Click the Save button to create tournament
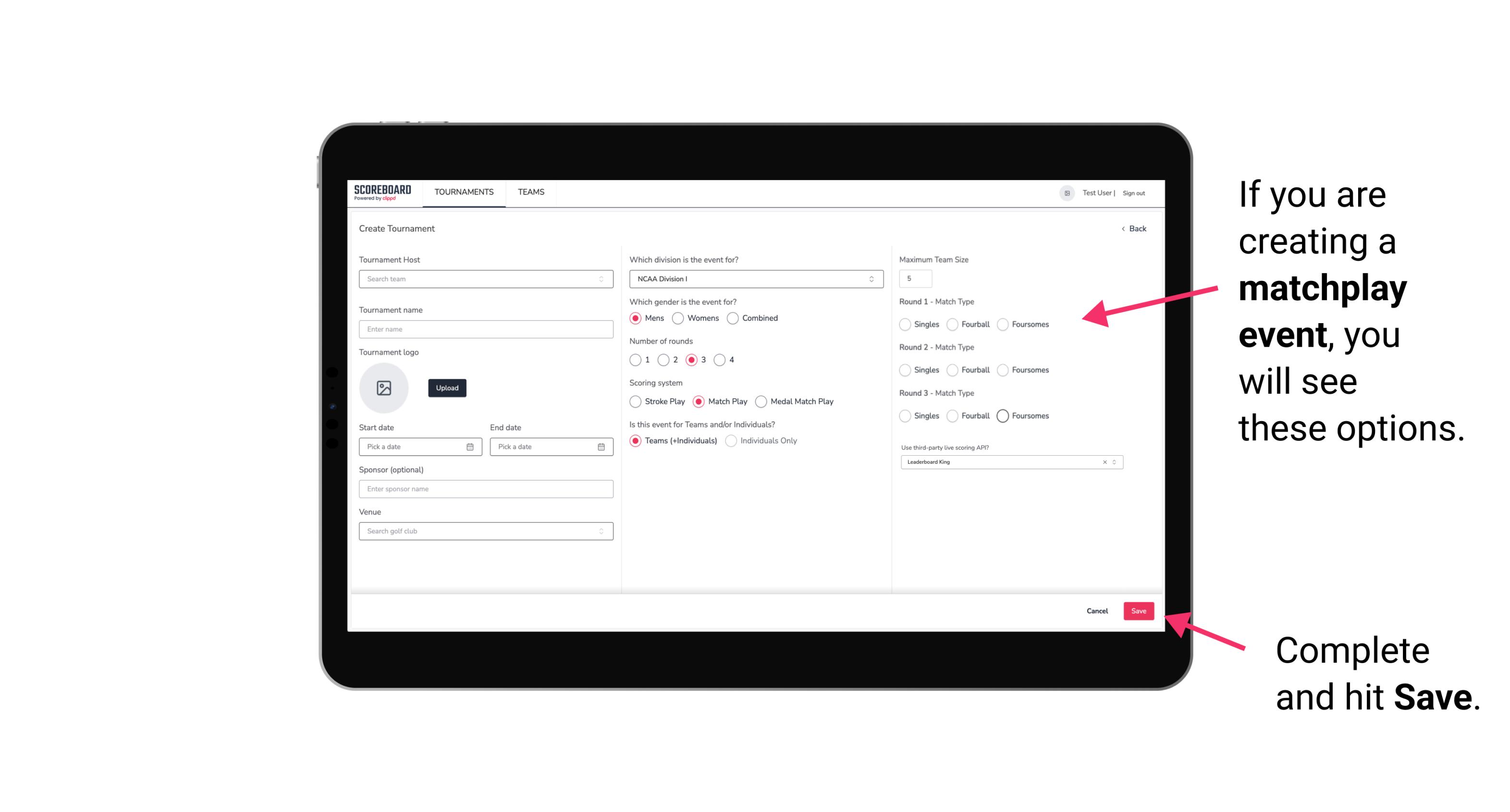Screen dimensions: 1510x812 [x=1138, y=610]
